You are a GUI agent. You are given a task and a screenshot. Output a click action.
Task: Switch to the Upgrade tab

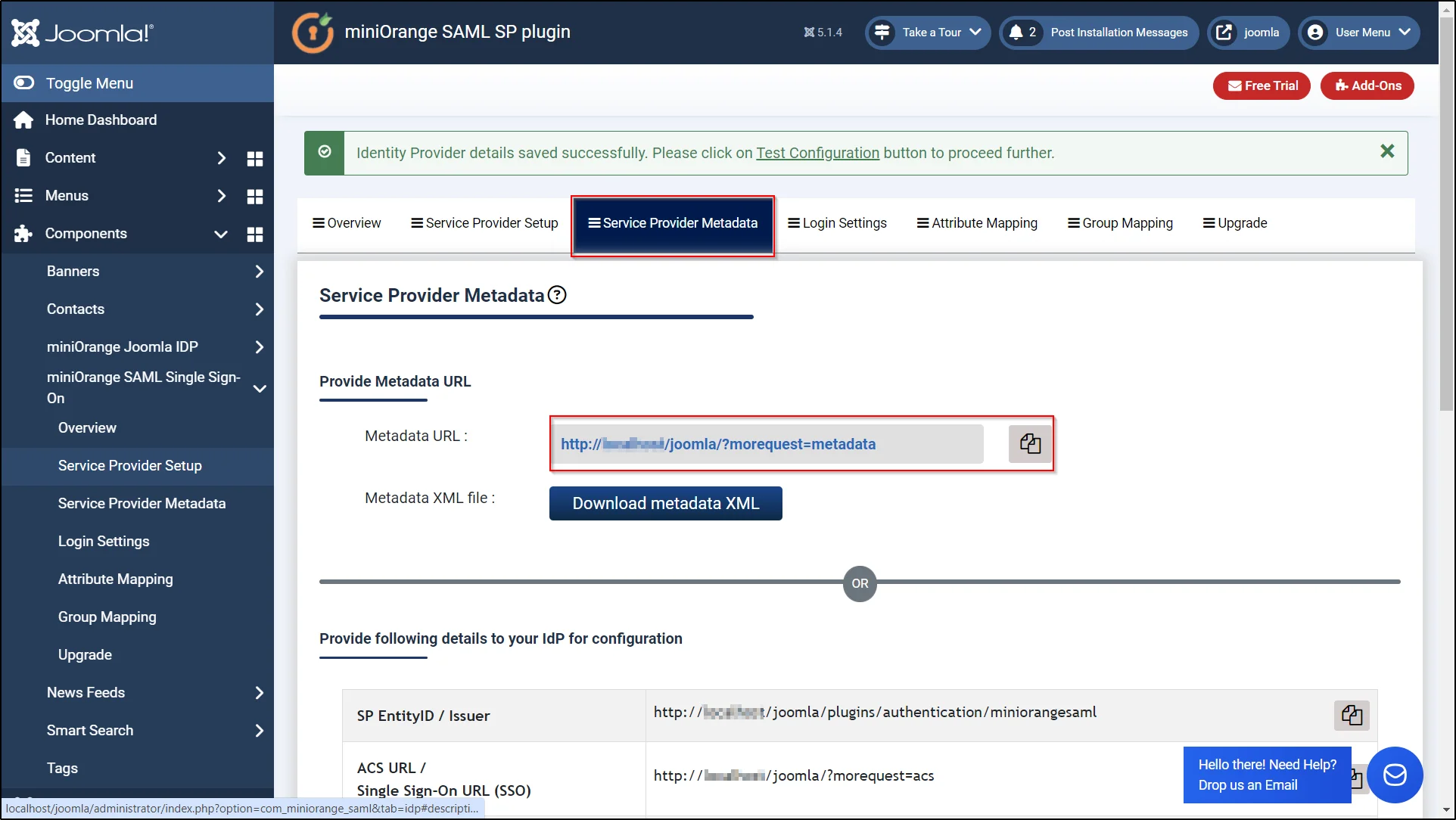1235,223
